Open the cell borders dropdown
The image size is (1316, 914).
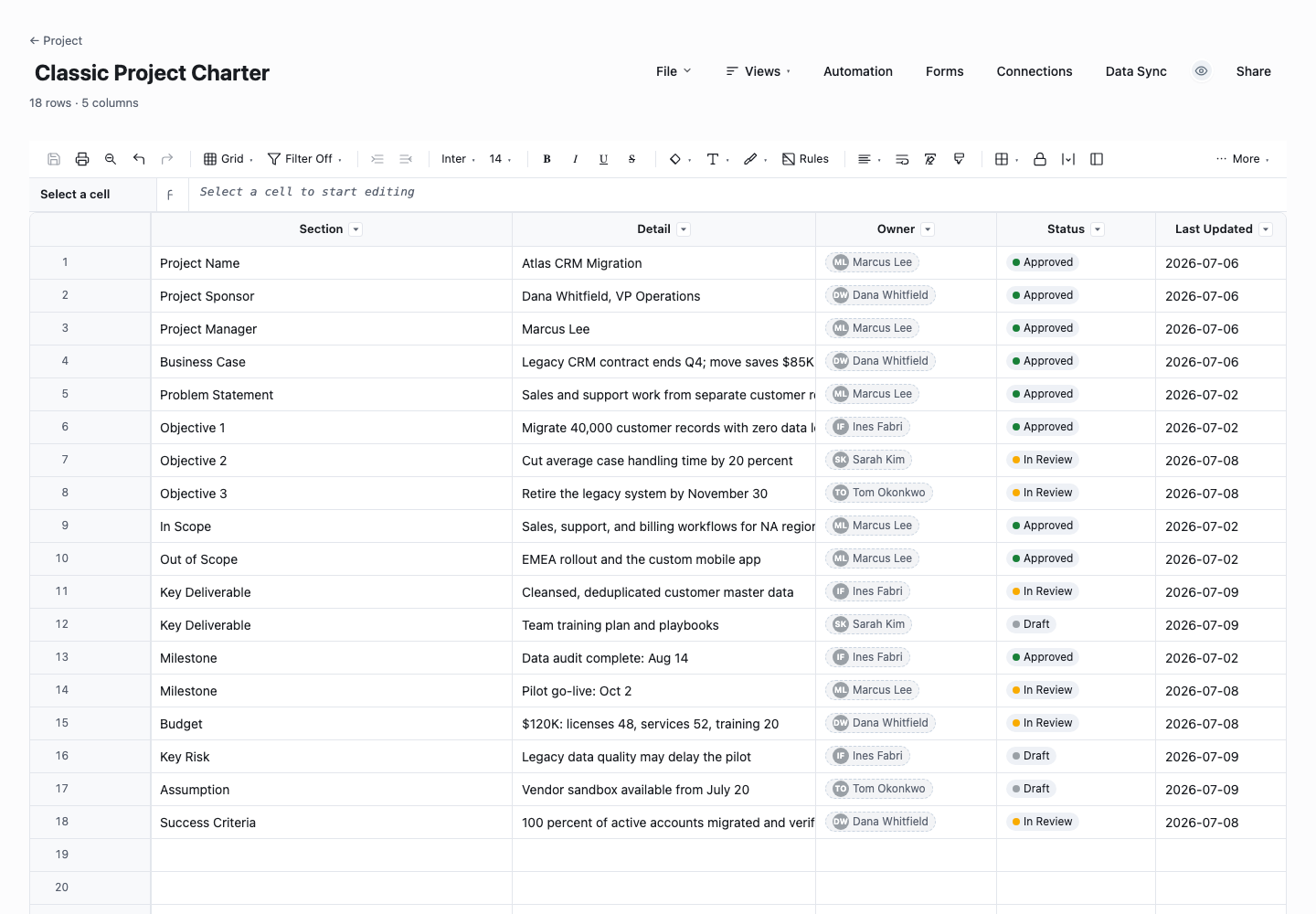(x=1006, y=159)
